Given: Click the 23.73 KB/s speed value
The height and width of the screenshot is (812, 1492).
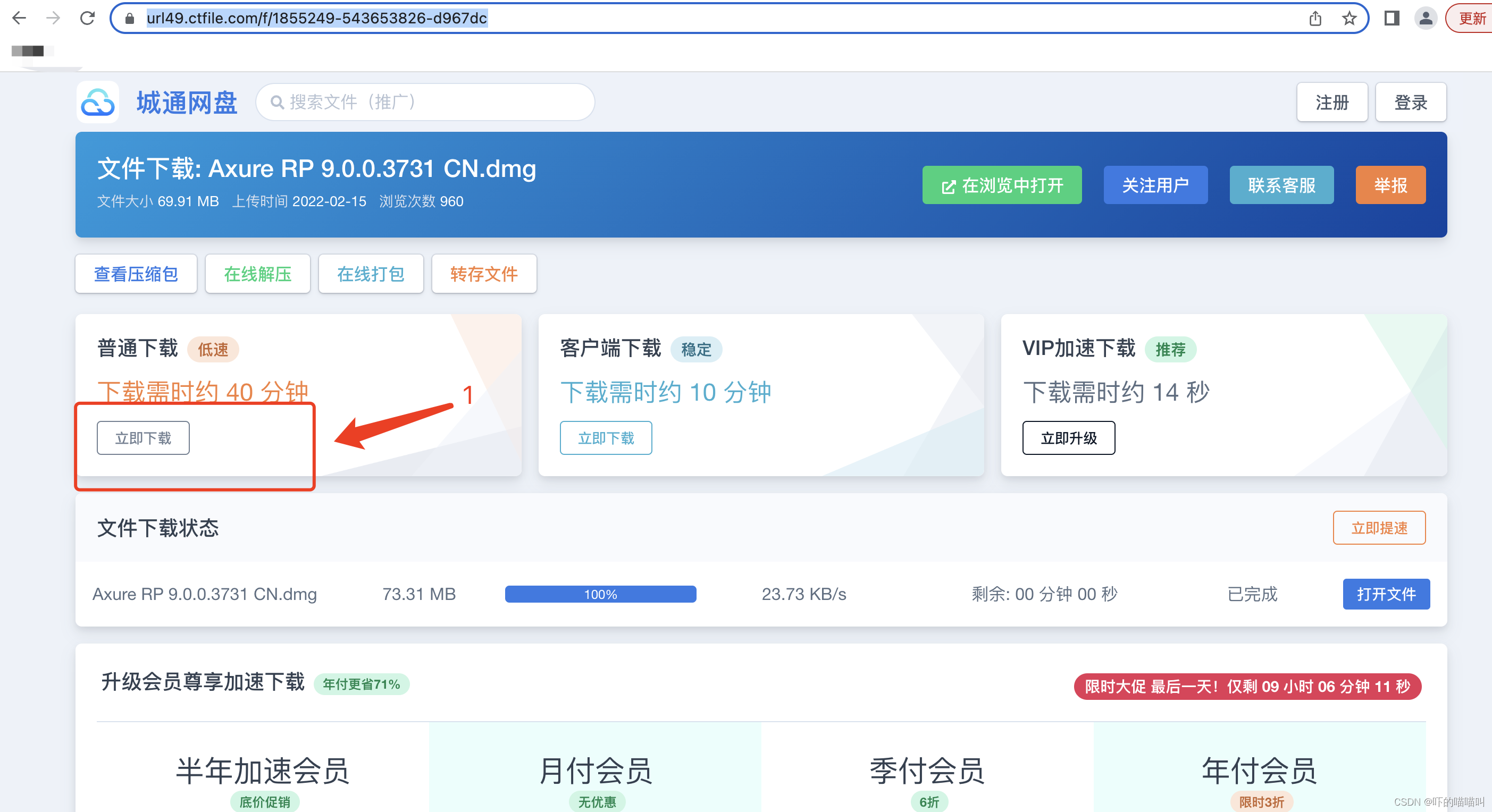Looking at the screenshot, I should [x=803, y=594].
